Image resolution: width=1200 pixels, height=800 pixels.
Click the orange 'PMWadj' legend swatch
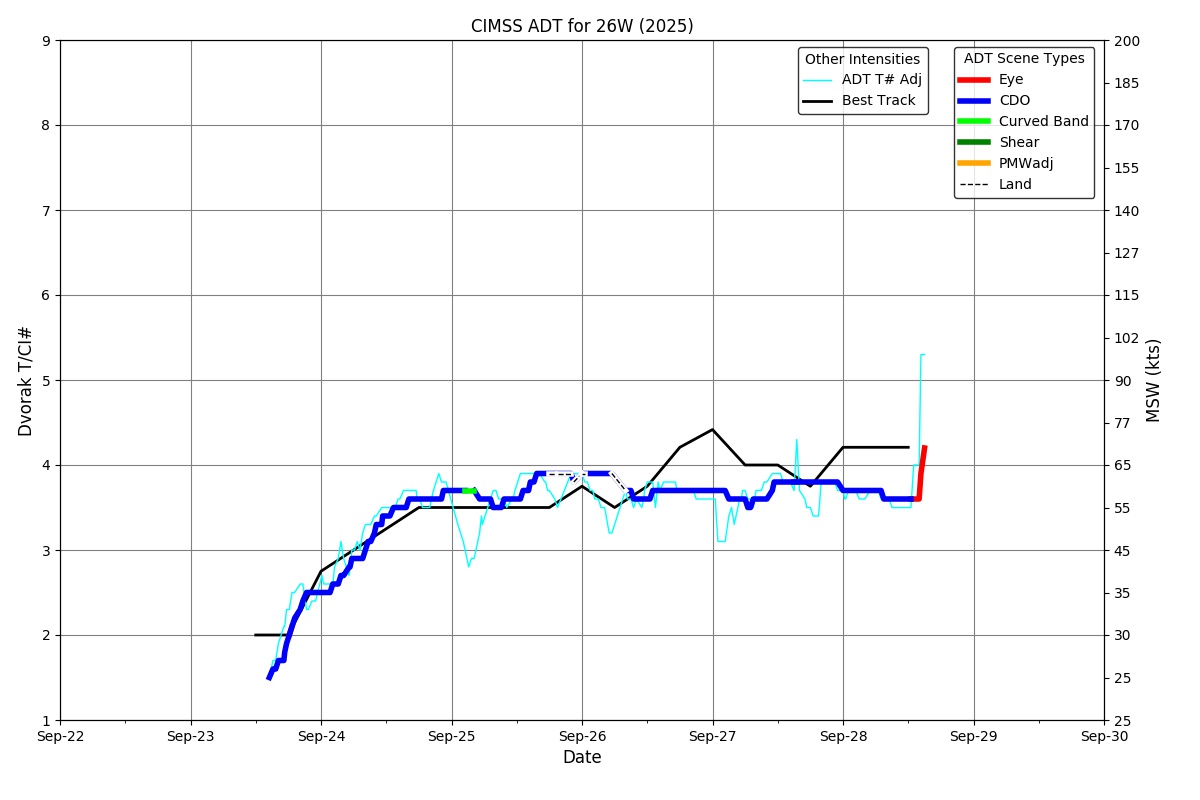974,163
